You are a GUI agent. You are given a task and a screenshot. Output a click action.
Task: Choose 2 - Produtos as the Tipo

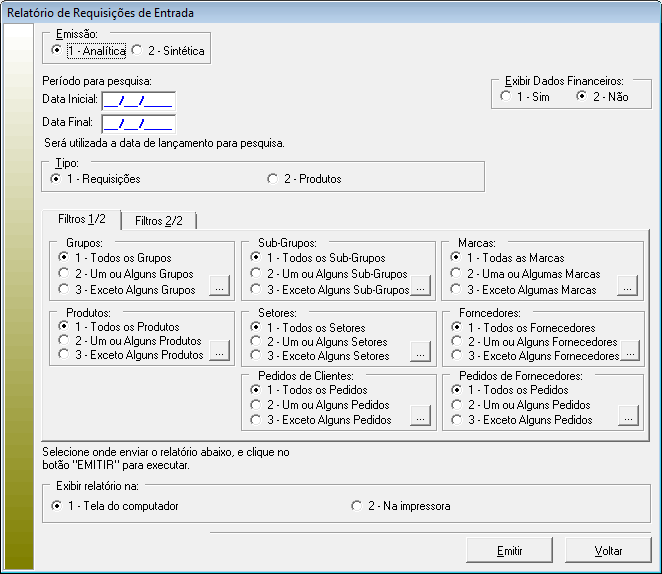pos(272,179)
